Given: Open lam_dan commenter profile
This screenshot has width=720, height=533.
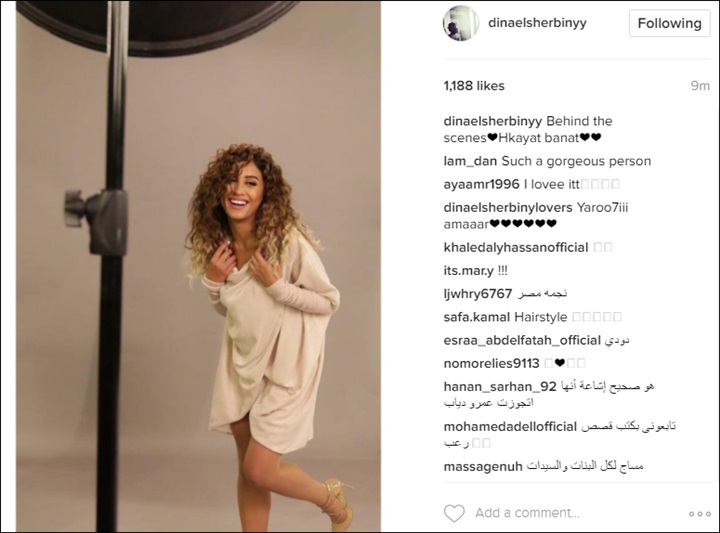Looking at the screenshot, I should coord(470,161).
